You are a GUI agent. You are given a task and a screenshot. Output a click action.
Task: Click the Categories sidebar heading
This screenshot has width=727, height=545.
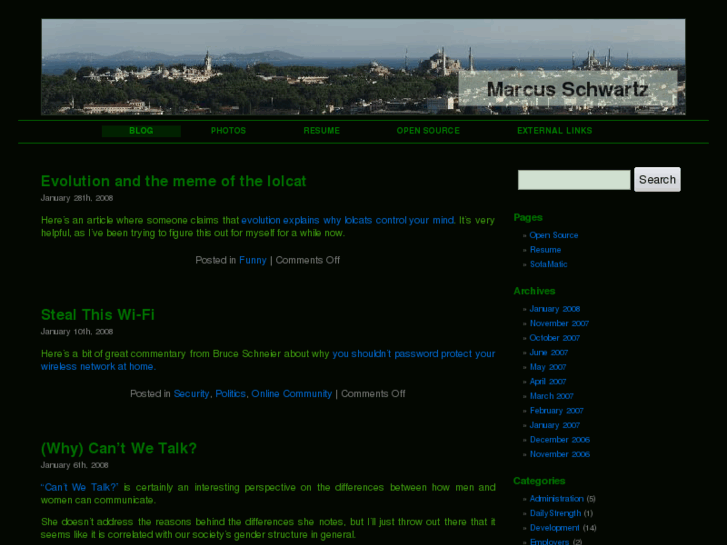(x=539, y=481)
